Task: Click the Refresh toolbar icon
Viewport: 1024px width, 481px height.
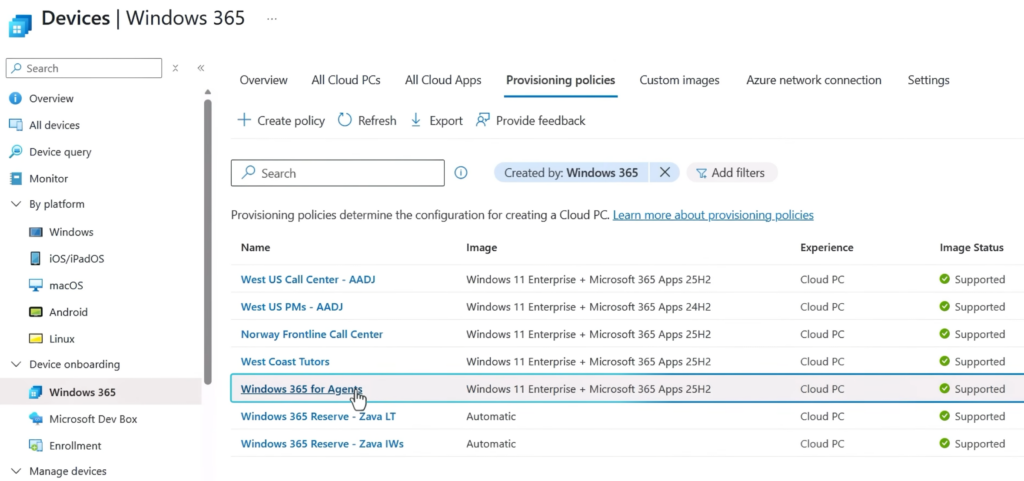Action: tap(345, 120)
